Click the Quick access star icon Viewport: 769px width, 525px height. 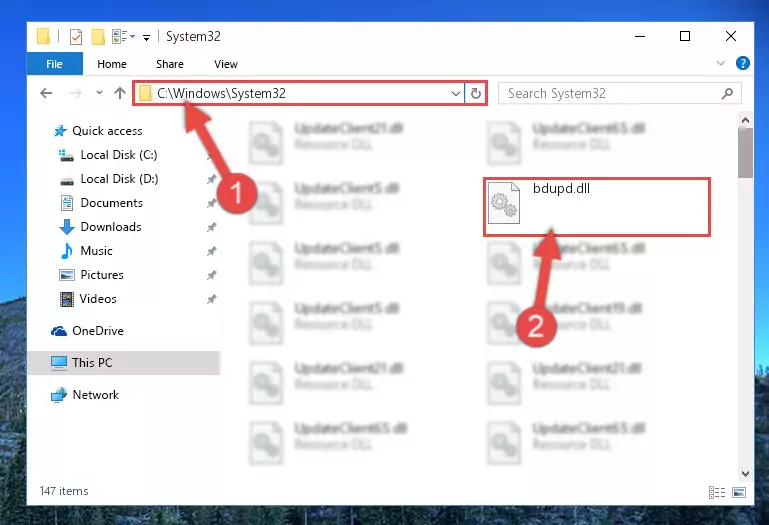[60, 131]
